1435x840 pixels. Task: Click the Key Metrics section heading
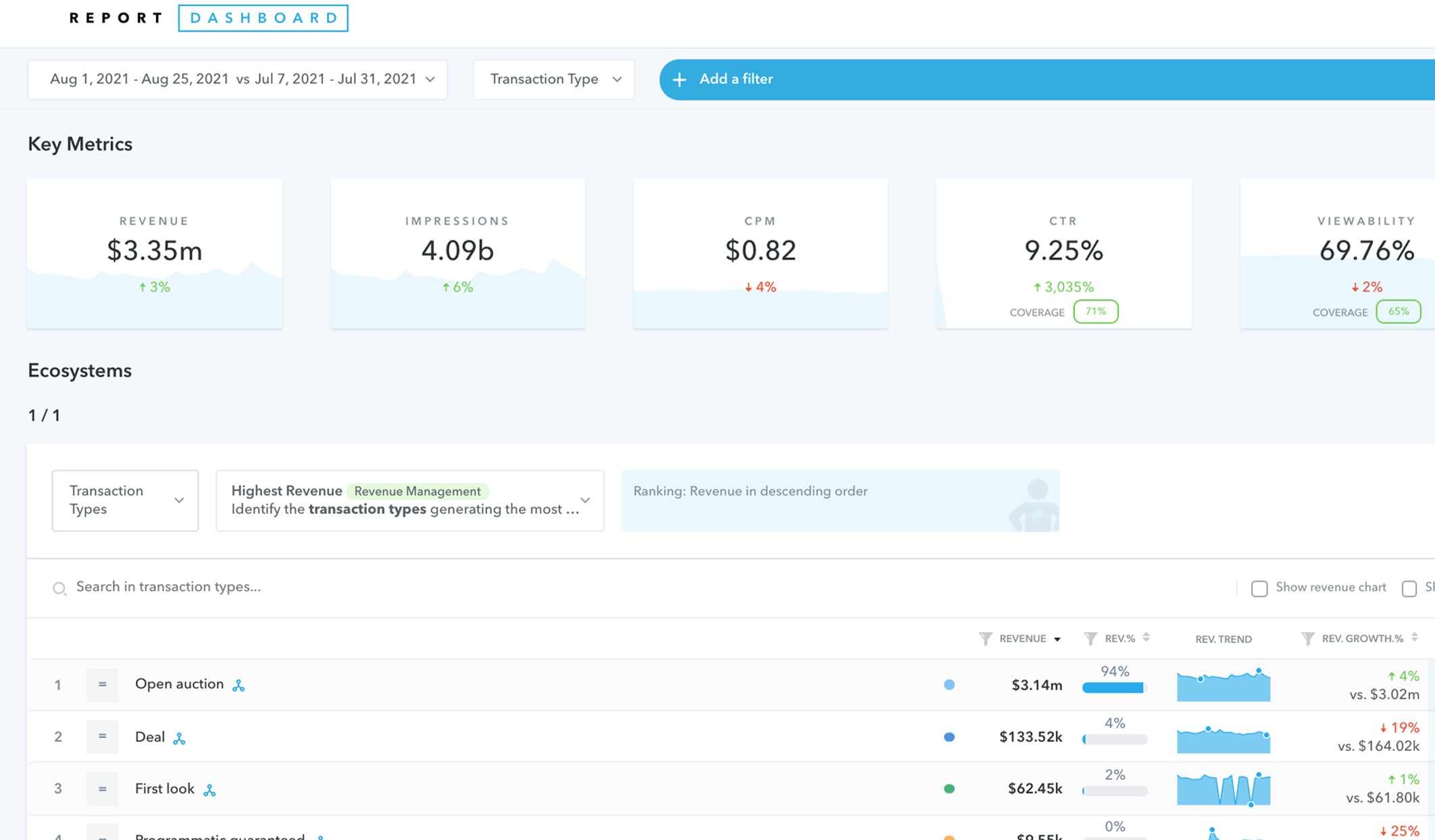80,145
